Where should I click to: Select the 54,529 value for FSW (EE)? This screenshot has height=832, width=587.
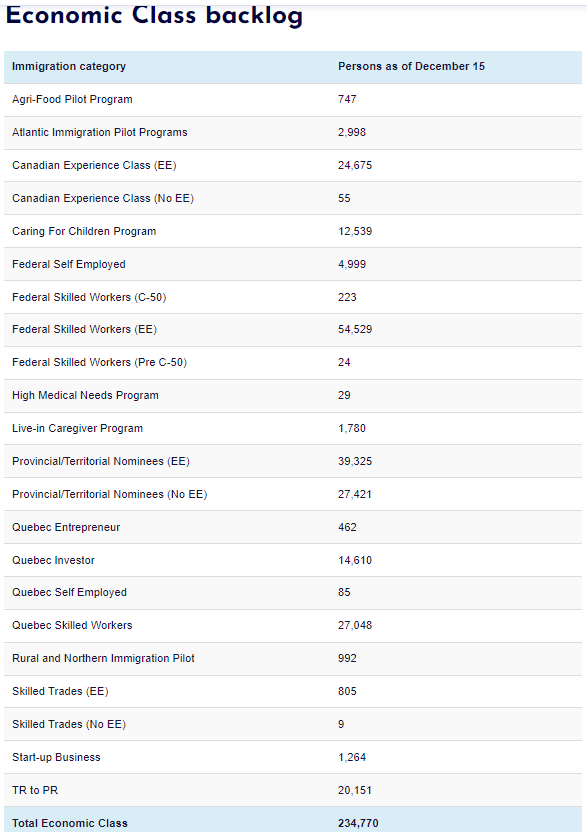pyautogui.click(x=355, y=330)
